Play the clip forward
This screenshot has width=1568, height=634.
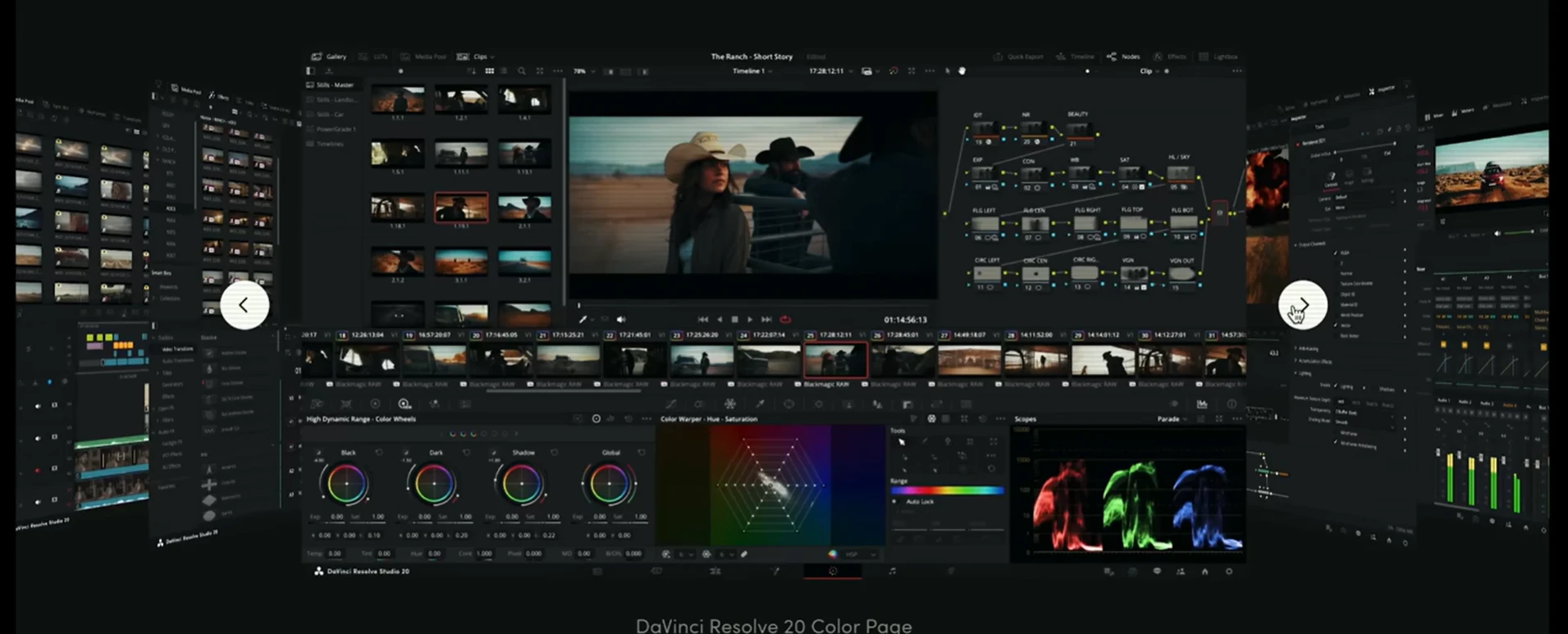tap(749, 320)
